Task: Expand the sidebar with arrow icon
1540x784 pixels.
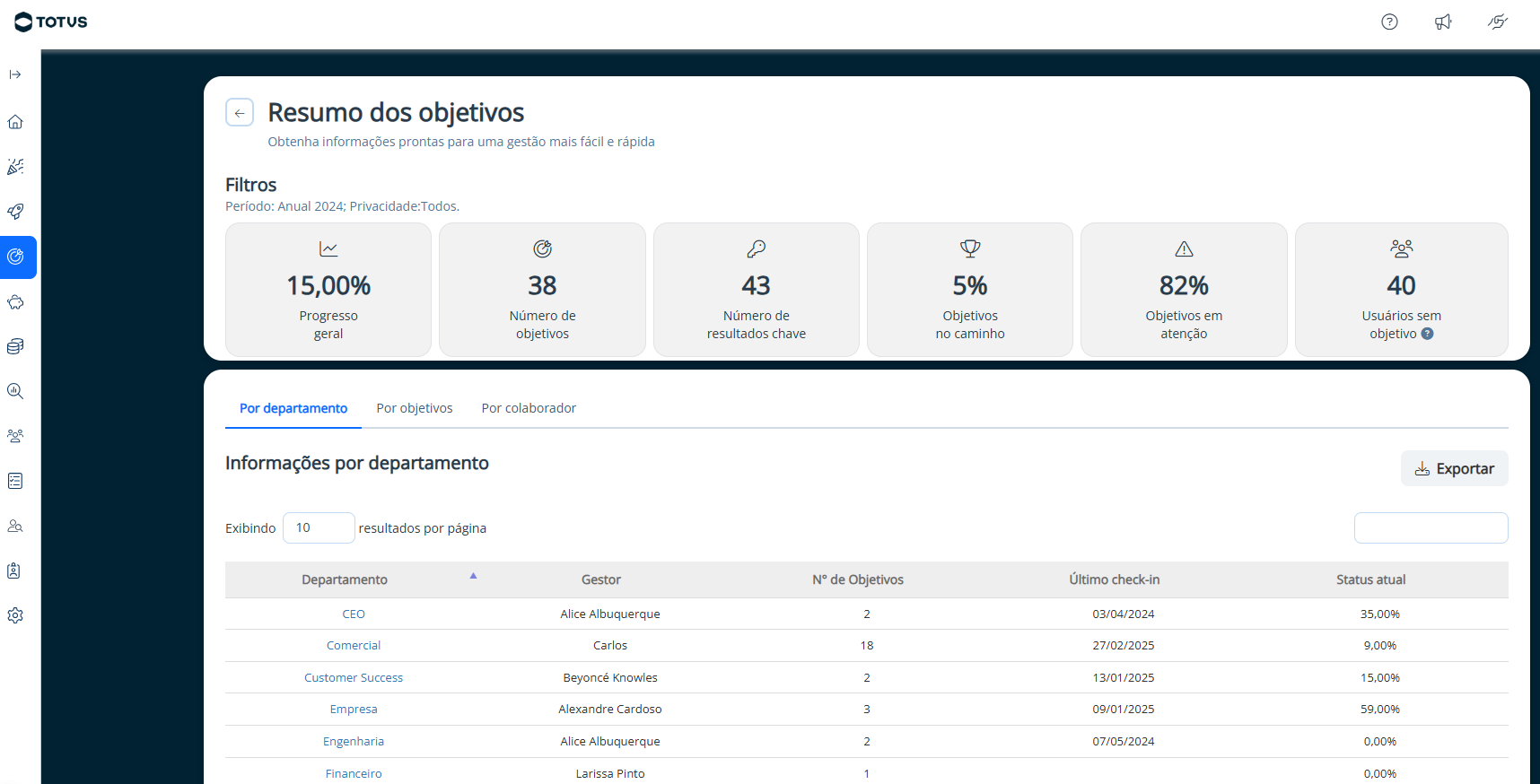Action: tap(15, 74)
